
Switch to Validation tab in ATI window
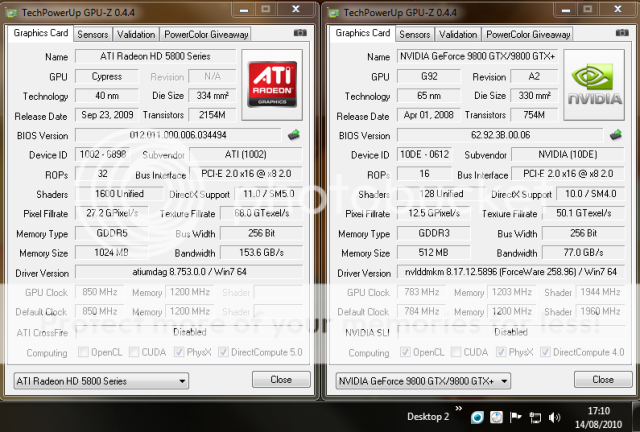click(136, 35)
